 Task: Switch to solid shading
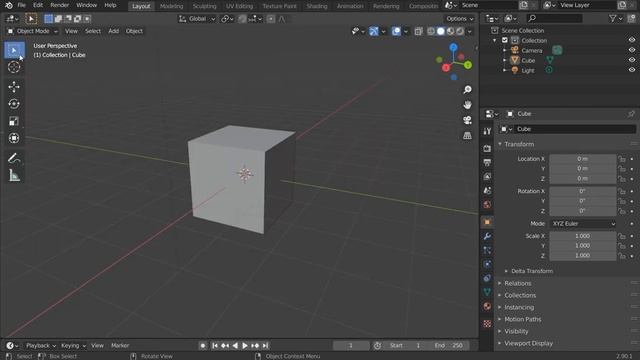(441, 31)
